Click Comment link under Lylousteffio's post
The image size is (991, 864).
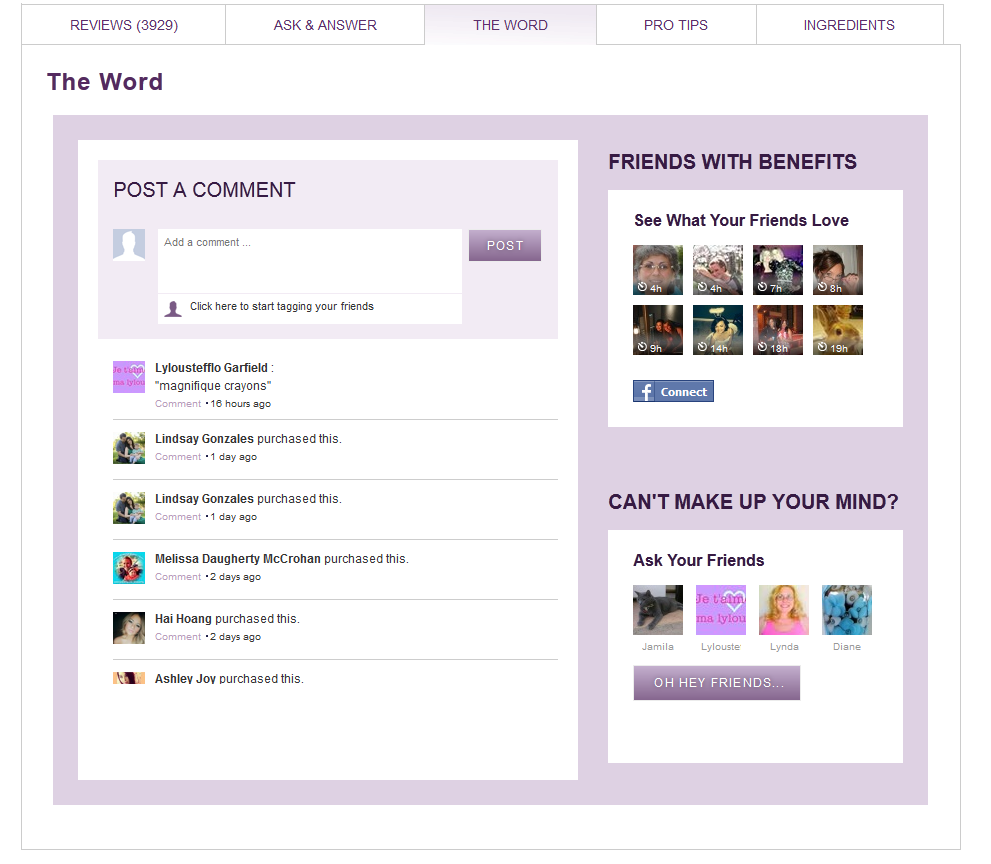tap(178, 404)
